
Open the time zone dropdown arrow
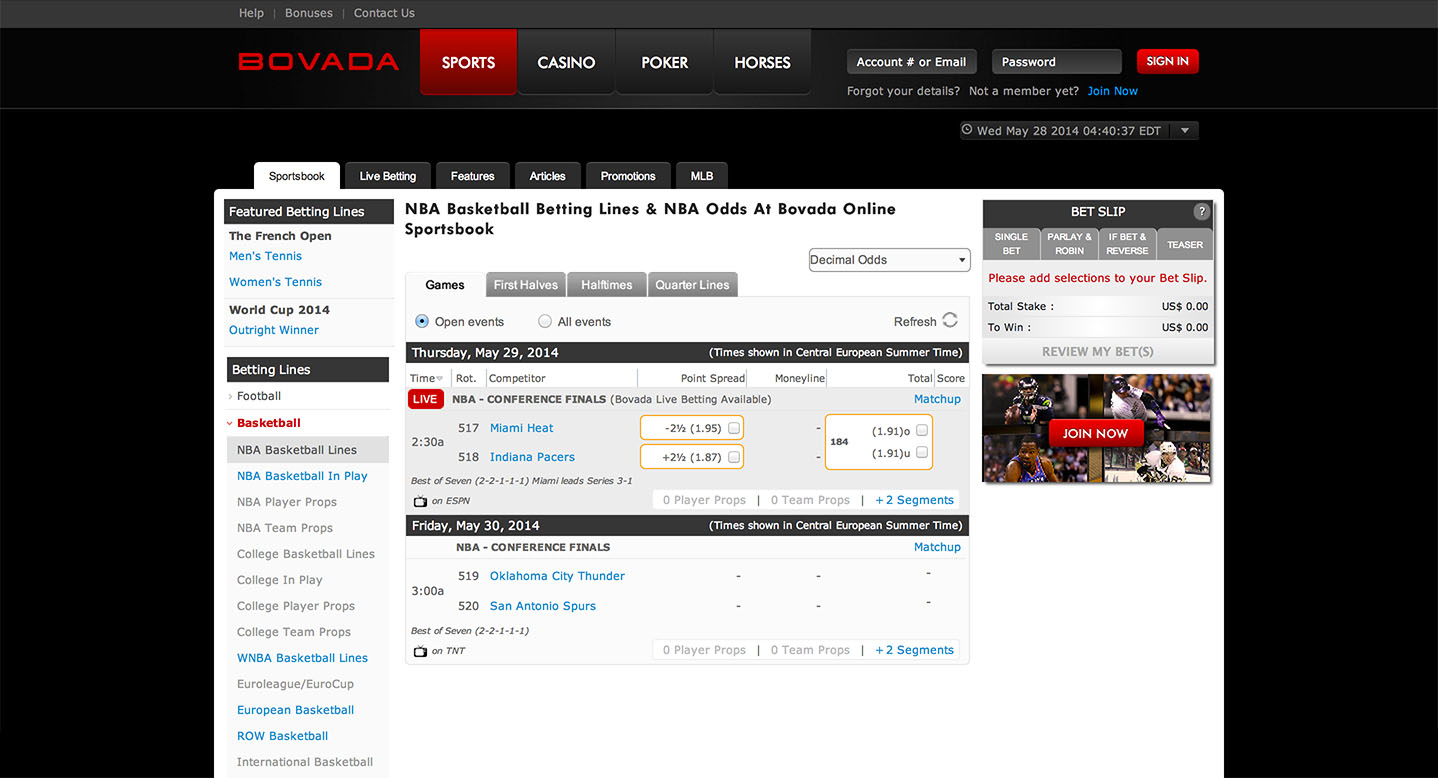click(1185, 130)
